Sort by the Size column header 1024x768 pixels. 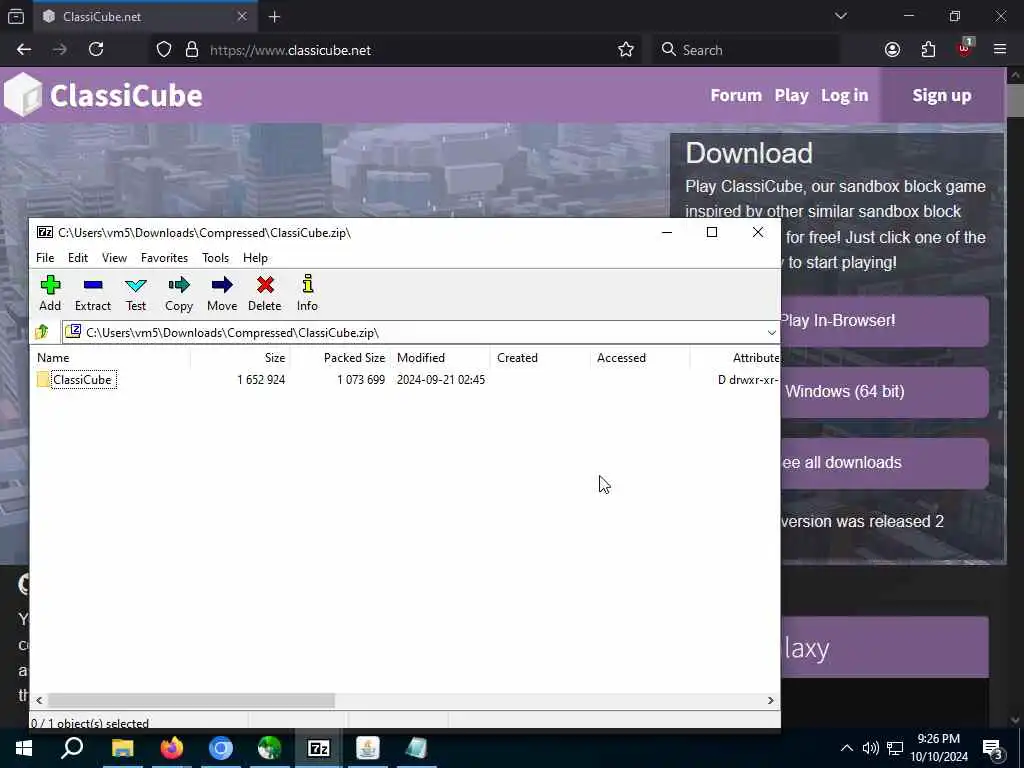(x=240, y=358)
